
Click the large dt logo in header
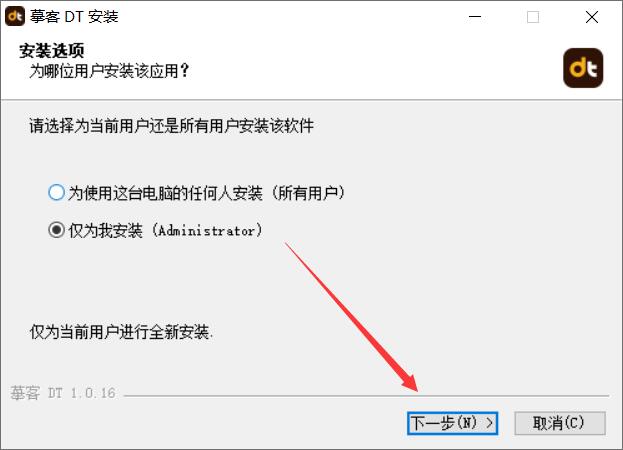click(583, 68)
